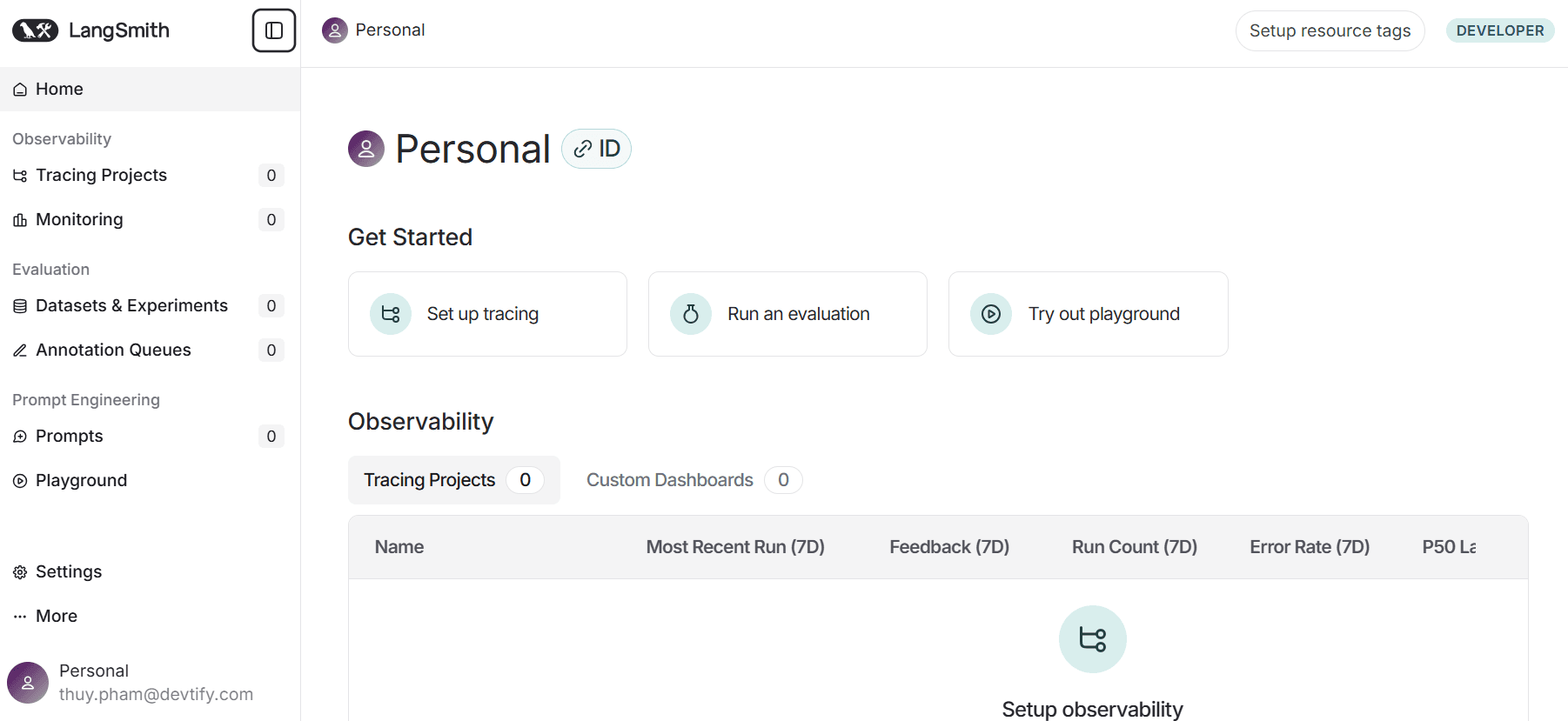Click the Run Count (7D) column header

tap(1134, 547)
